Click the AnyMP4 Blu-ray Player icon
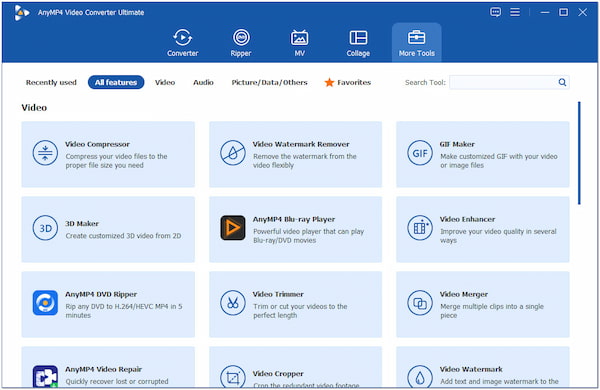Viewport: 600px width, 390px height. pyautogui.click(x=233, y=228)
